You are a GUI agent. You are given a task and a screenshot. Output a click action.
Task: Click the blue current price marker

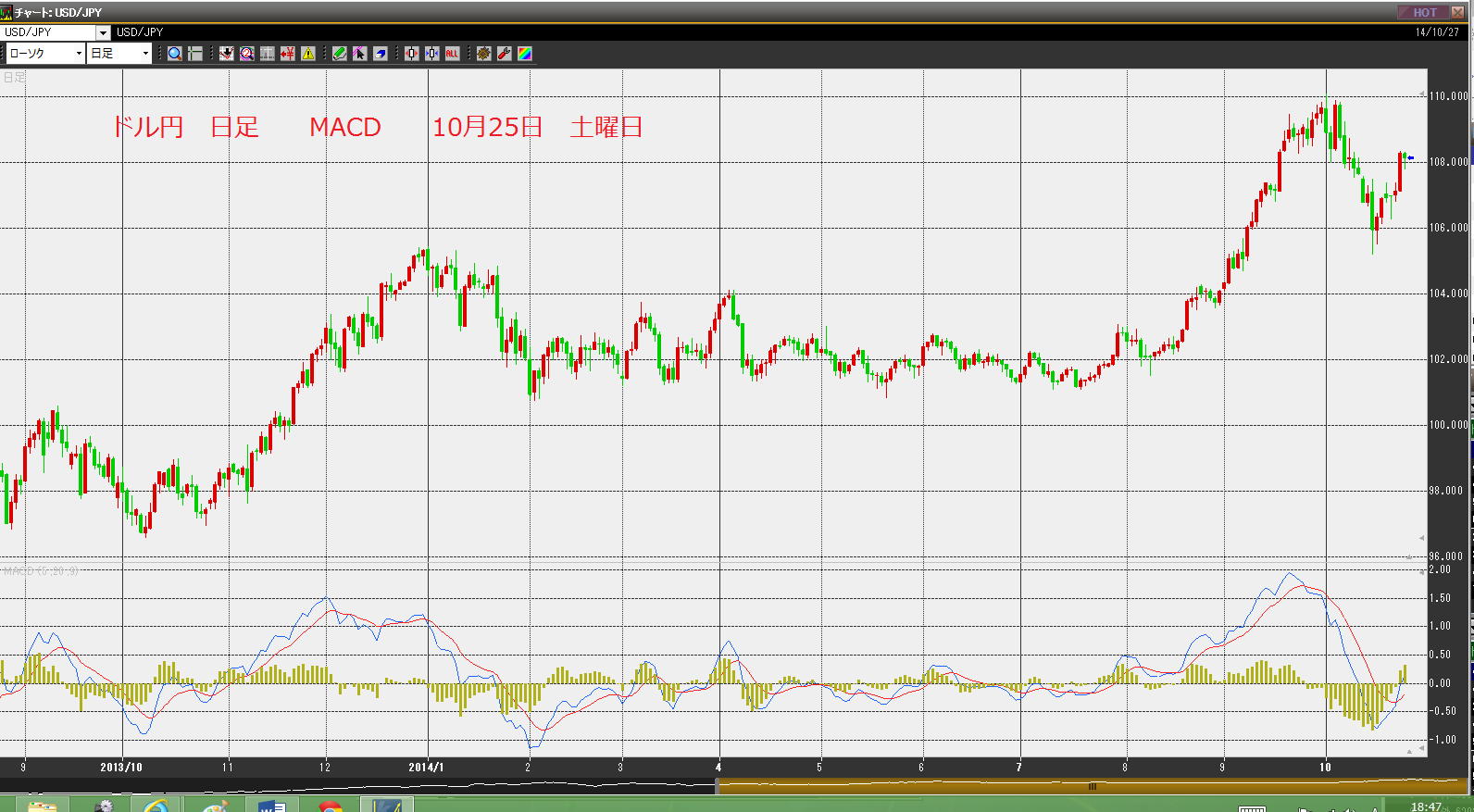[1409, 158]
